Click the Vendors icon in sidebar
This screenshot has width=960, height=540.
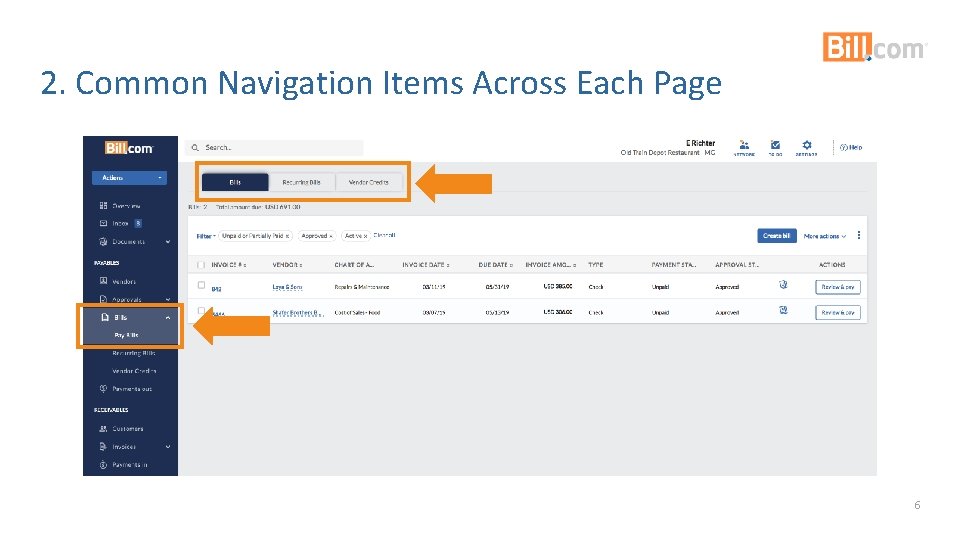point(103,281)
